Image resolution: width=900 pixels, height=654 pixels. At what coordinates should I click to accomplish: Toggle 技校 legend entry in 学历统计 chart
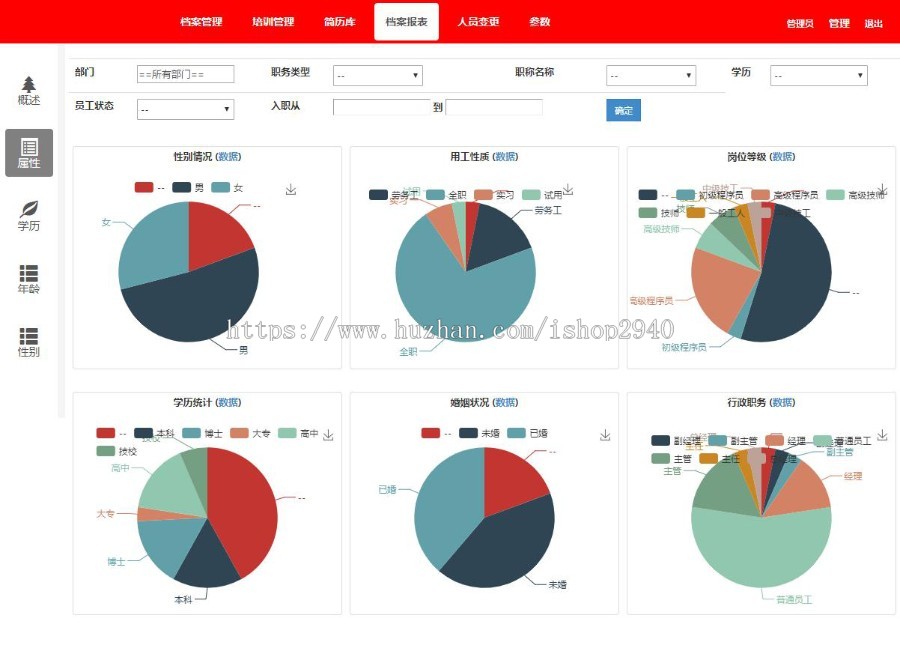pyautogui.click(x=117, y=451)
